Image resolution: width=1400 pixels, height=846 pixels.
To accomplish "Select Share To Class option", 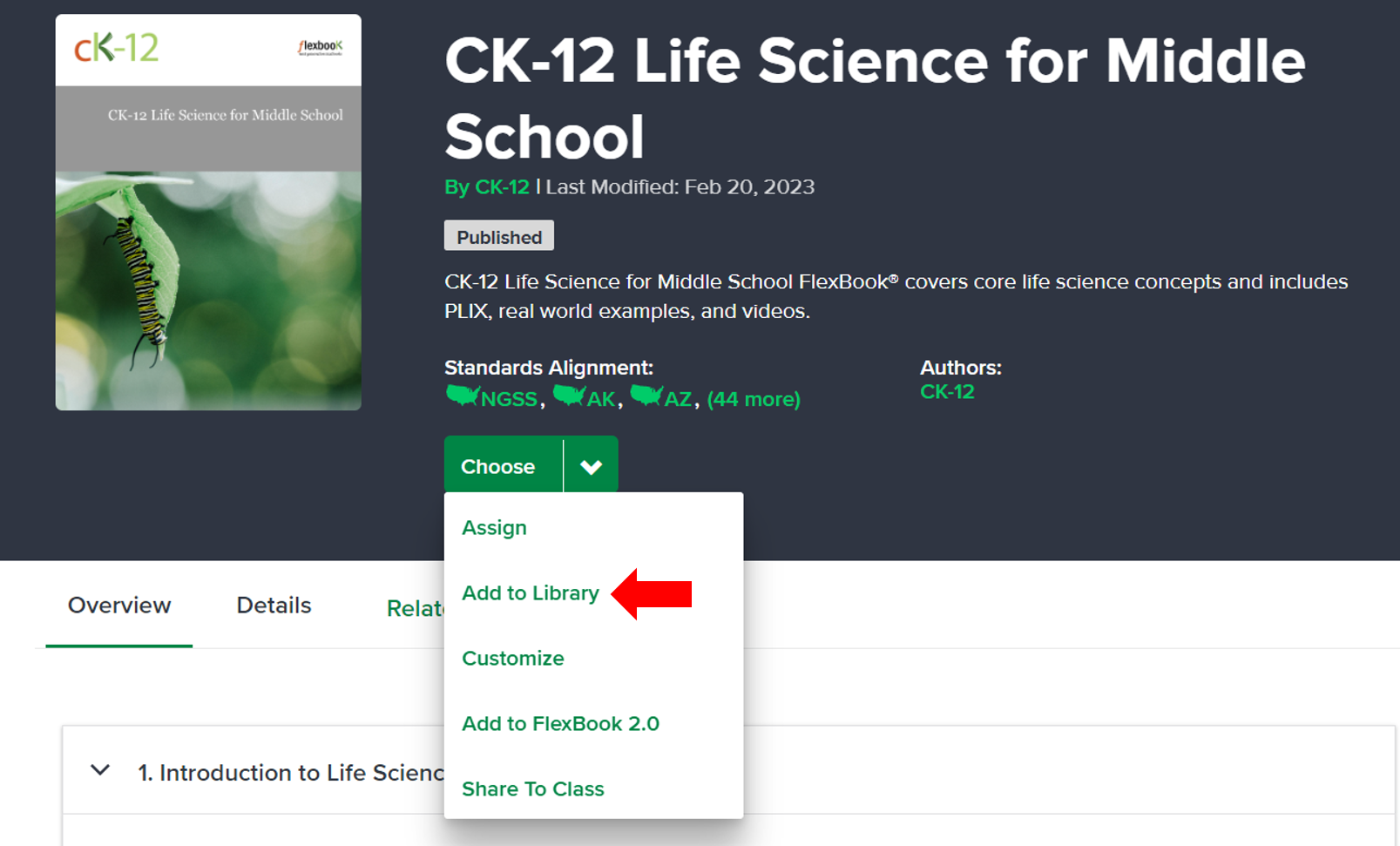I will [x=532, y=789].
